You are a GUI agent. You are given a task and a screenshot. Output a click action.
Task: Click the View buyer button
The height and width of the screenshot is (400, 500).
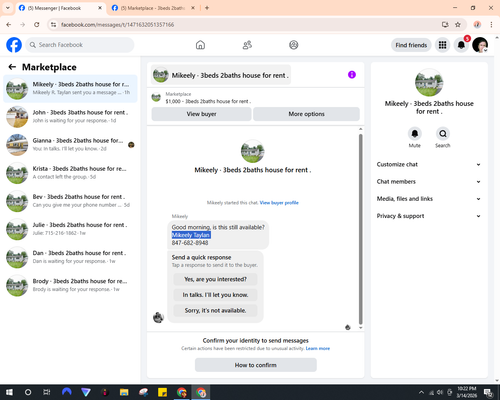point(201,114)
